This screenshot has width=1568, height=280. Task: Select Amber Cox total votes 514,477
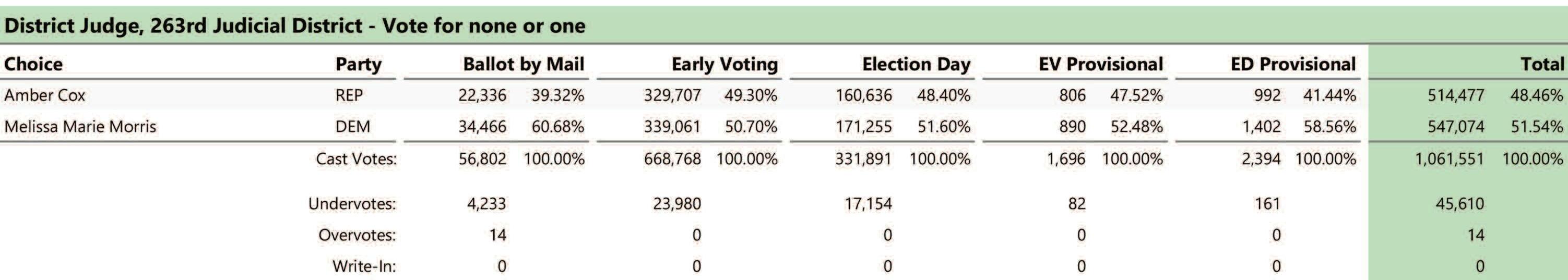(1456, 95)
